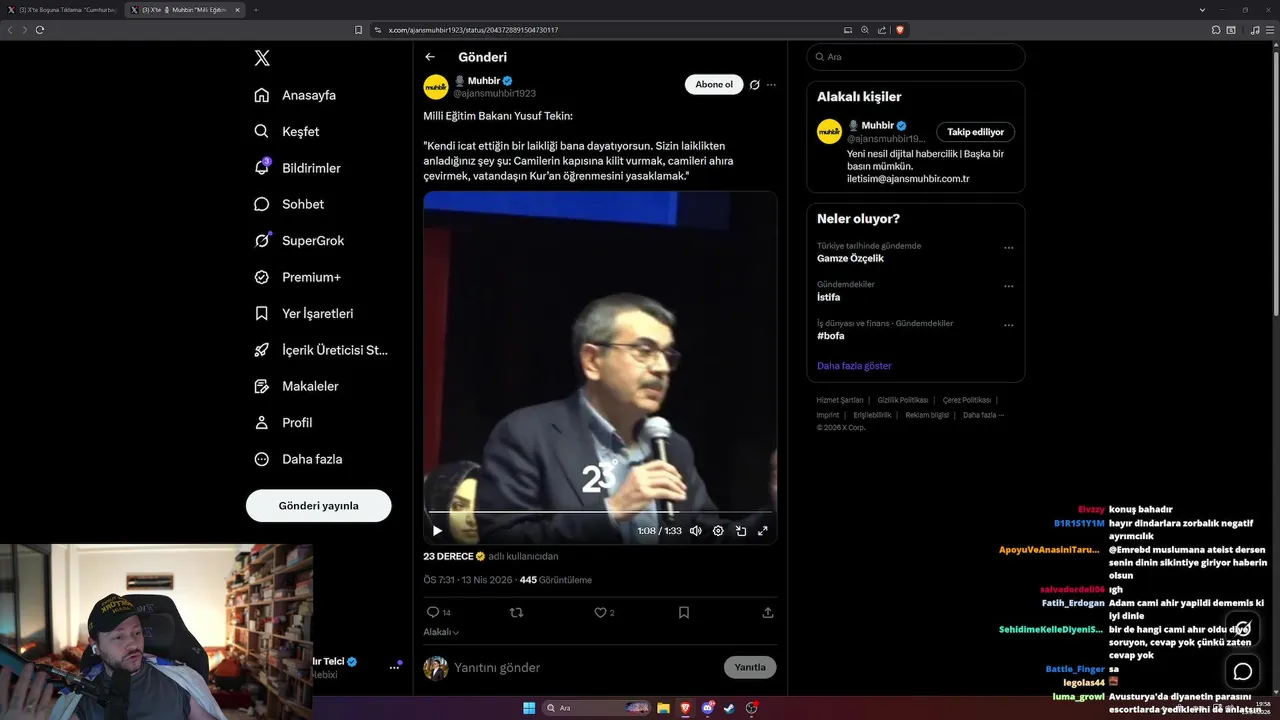Viewport: 1280px width, 720px height.
Task: Click Abone ol subscribe button
Action: 714,85
